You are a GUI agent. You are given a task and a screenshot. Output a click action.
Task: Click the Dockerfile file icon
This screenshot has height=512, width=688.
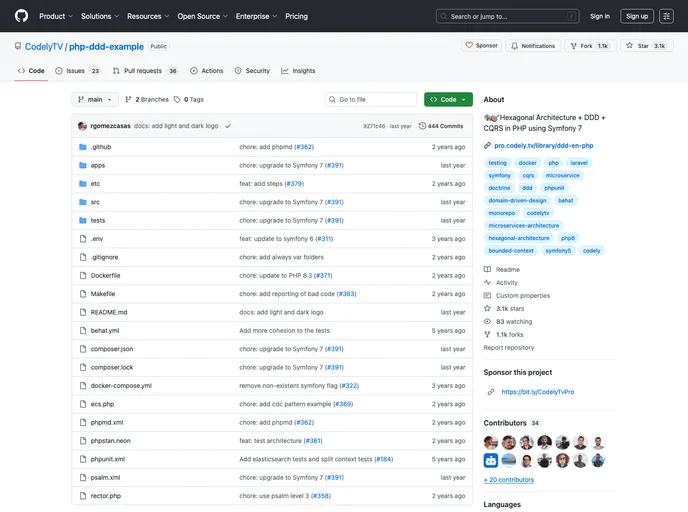click(82, 276)
